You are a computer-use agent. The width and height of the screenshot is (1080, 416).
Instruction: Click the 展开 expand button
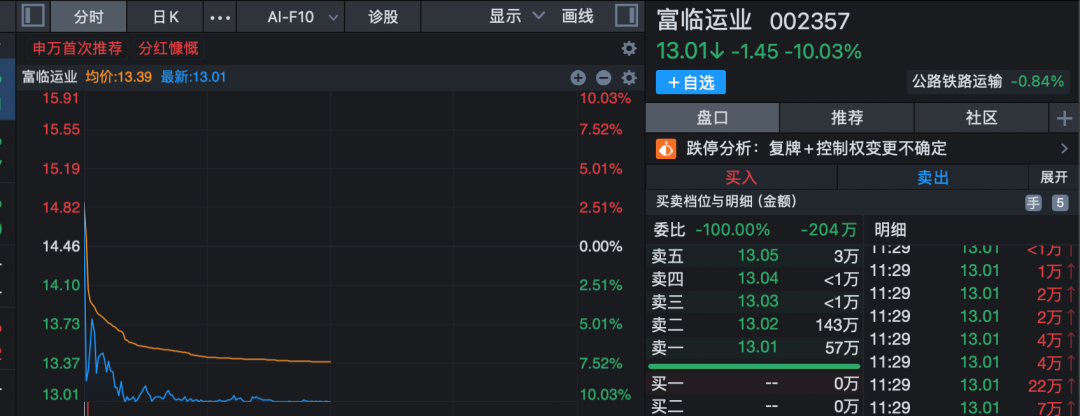click(1054, 177)
